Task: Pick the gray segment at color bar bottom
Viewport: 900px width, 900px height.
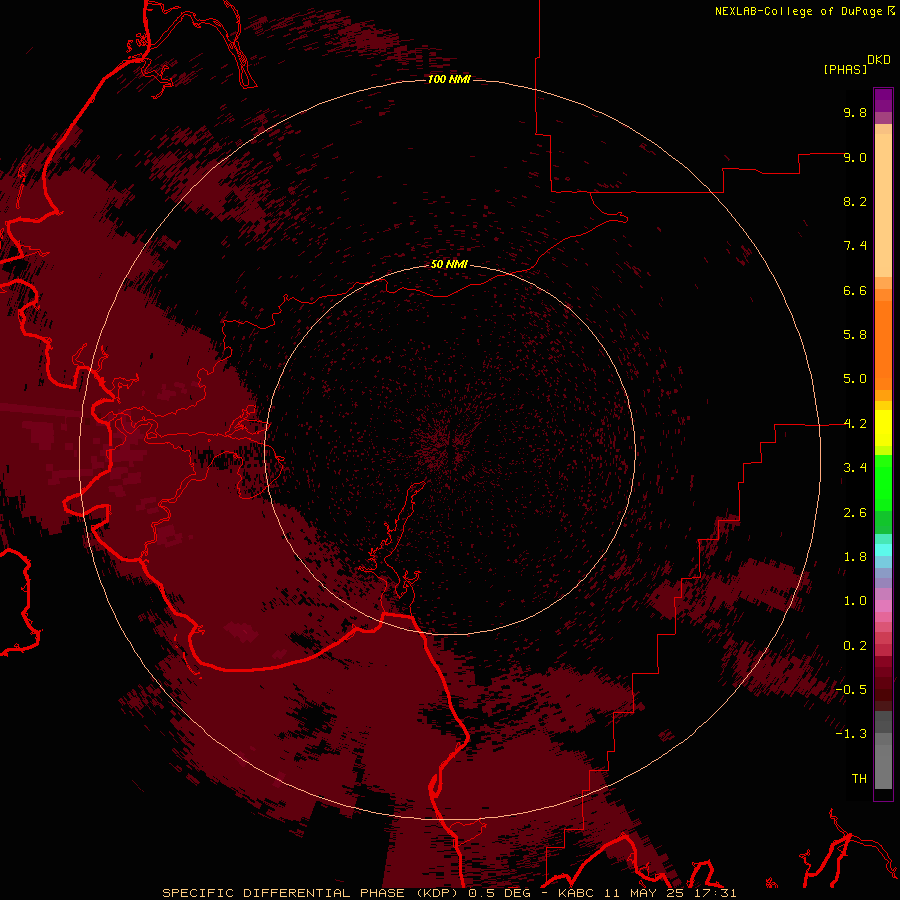Action: point(883,768)
